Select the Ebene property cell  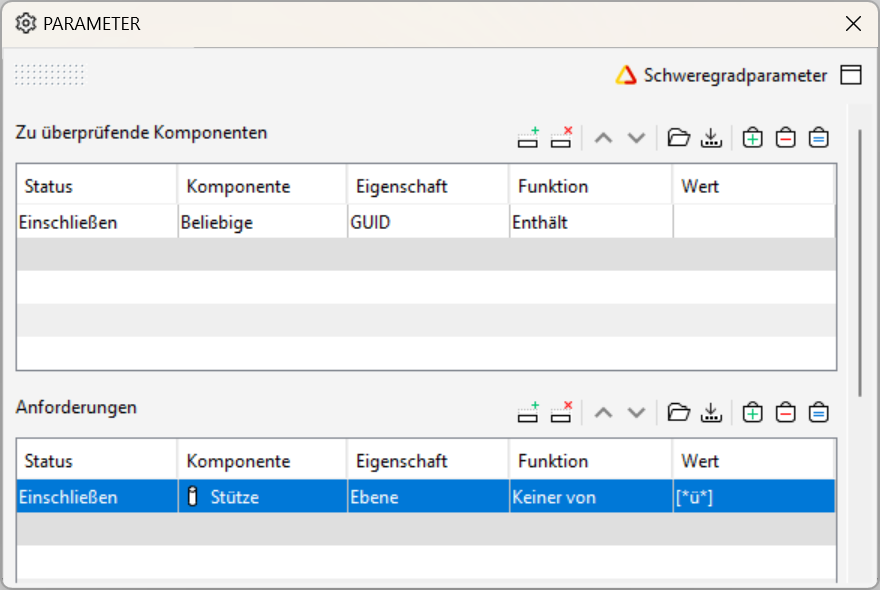(428, 497)
